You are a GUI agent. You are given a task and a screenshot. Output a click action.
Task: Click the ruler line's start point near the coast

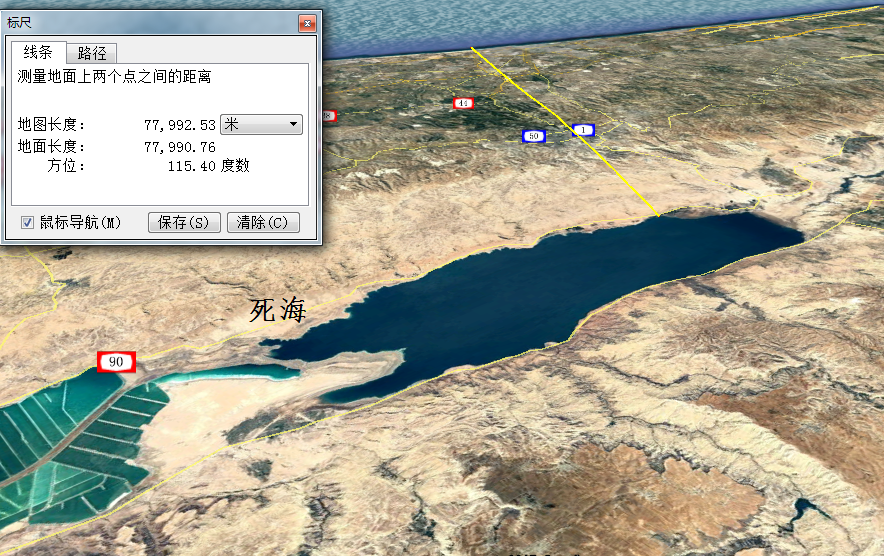click(x=473, y=49)
